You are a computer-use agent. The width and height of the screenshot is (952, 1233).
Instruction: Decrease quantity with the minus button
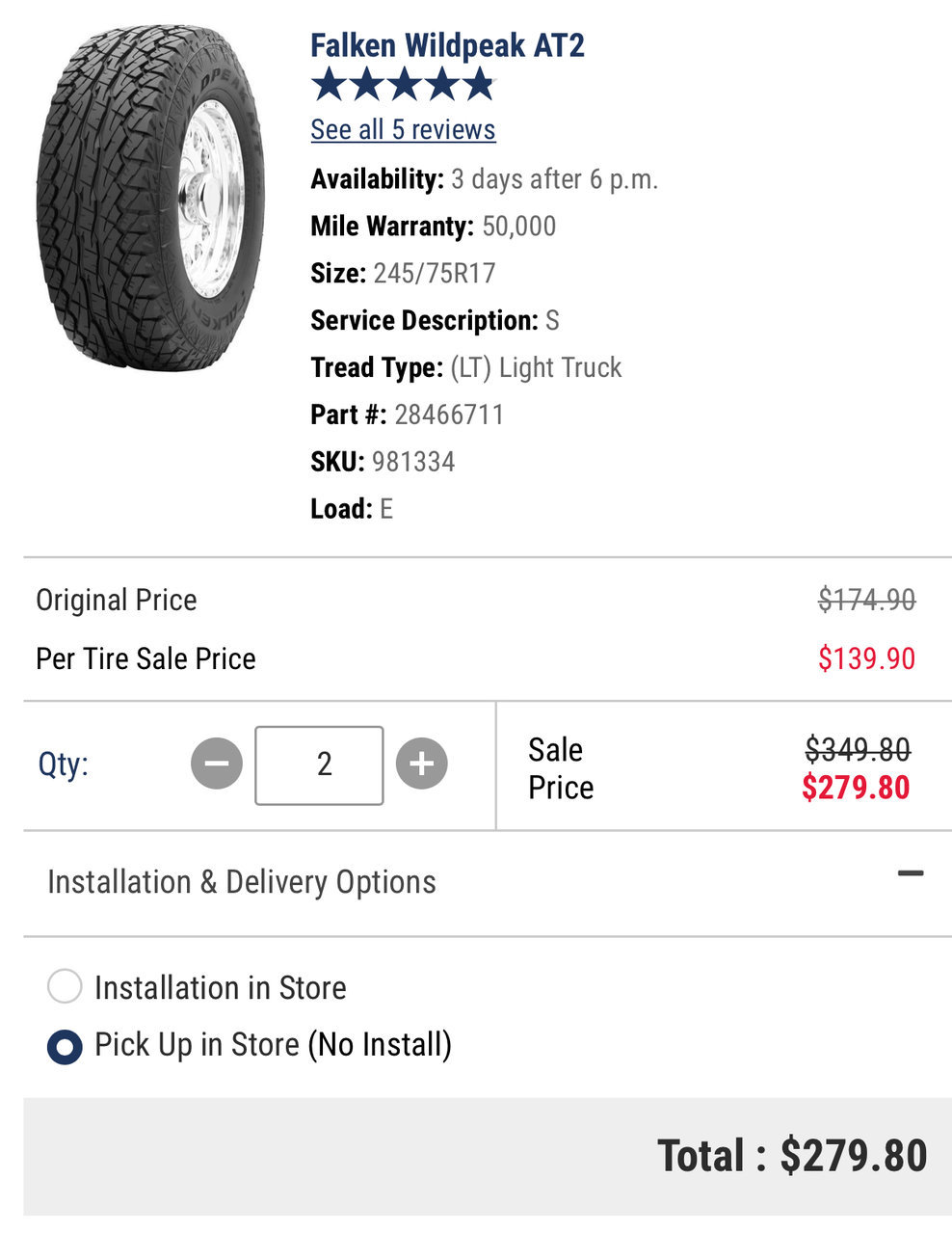tap(217, 764)
